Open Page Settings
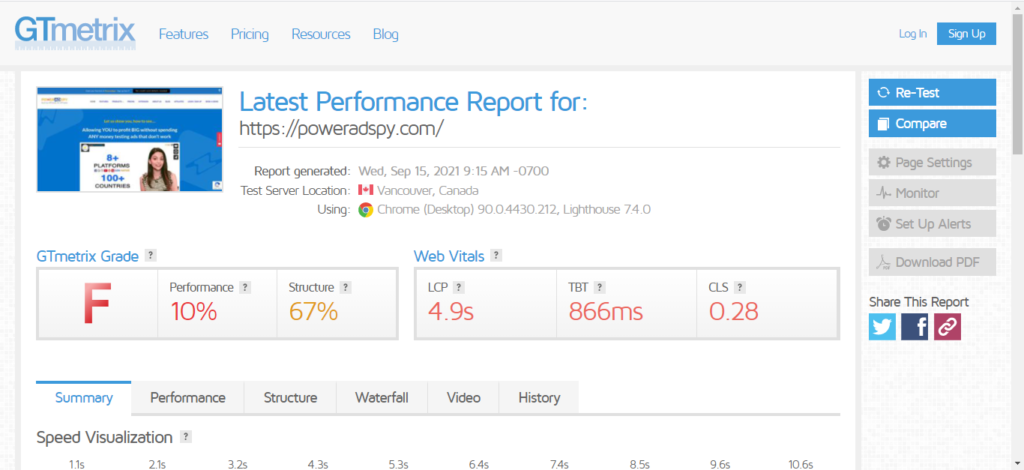Screen dimensions: 1024x470 [933, 163]
